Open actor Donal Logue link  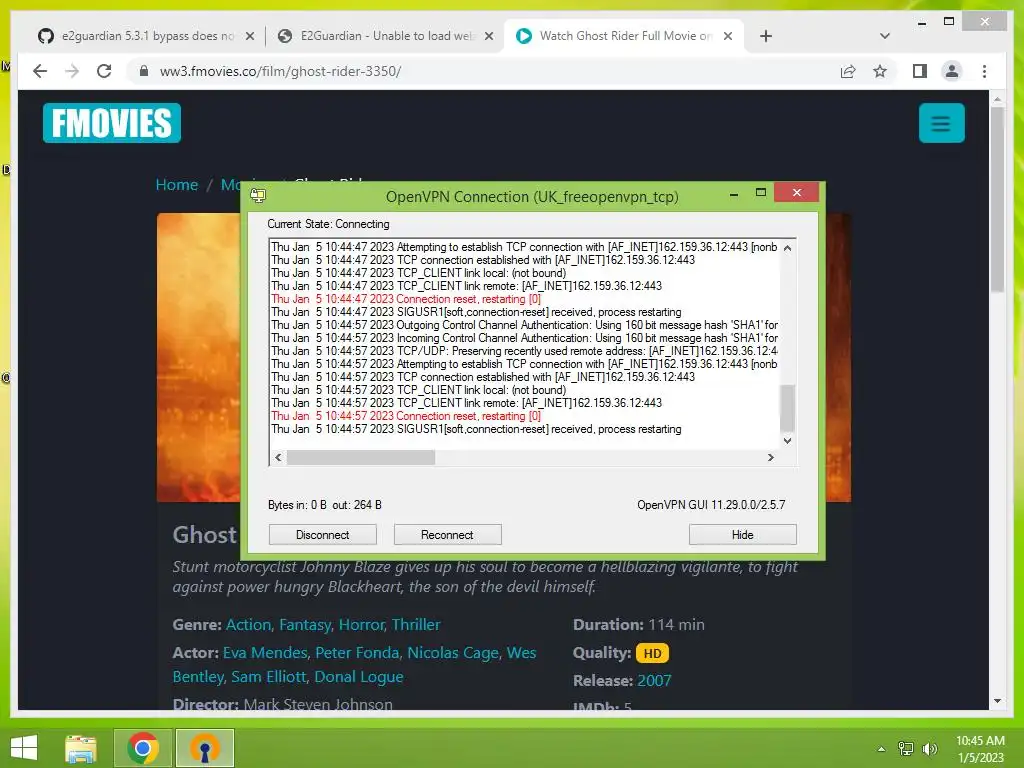pos(359,677)
